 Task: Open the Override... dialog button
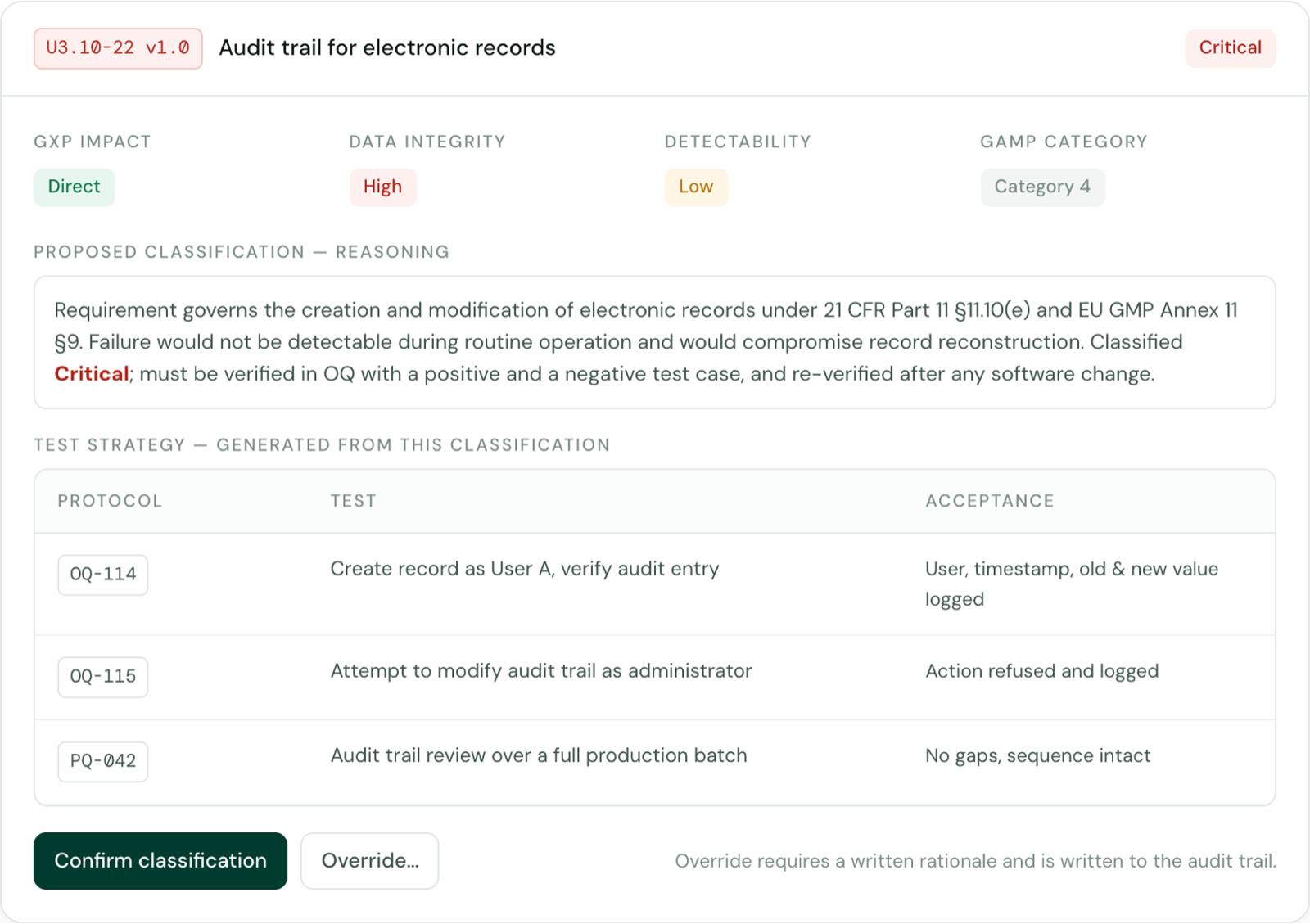(370, 860)
